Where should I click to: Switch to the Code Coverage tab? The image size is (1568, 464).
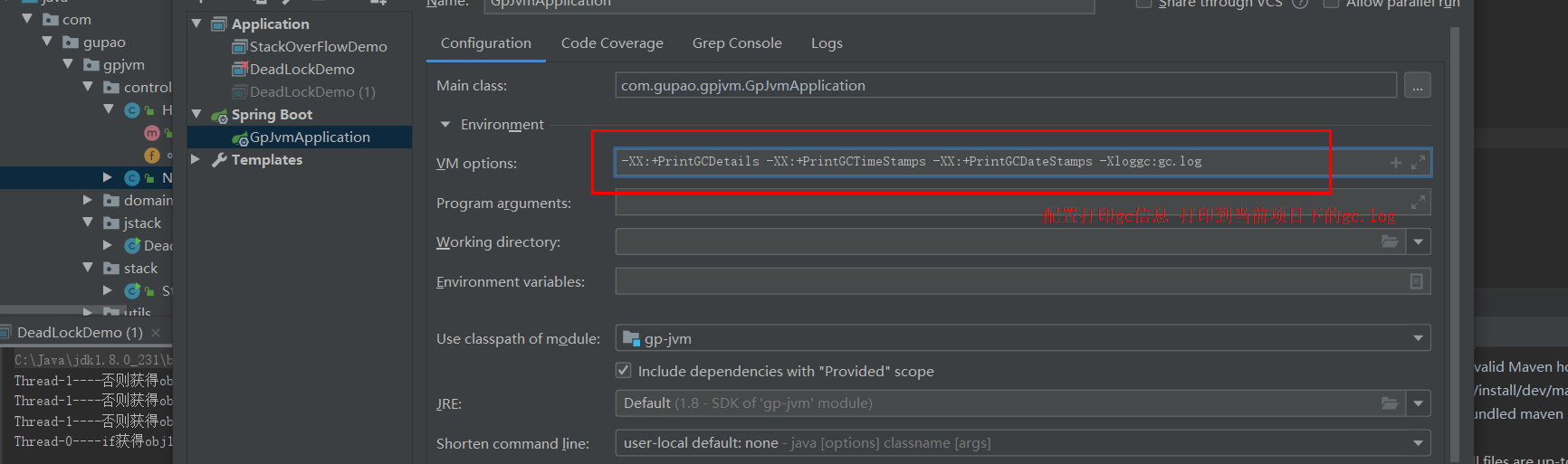[x=612, y=43]
